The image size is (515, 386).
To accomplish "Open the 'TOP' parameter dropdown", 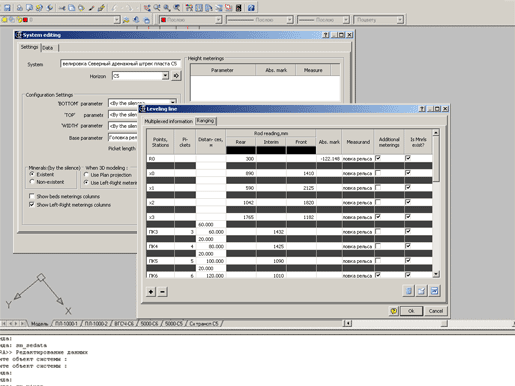I will tap(123, 115).
